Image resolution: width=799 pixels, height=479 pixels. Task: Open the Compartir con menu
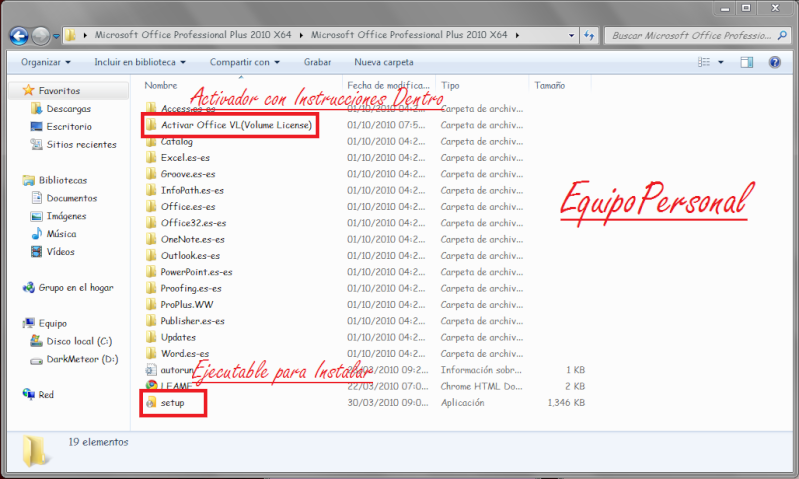245,62
